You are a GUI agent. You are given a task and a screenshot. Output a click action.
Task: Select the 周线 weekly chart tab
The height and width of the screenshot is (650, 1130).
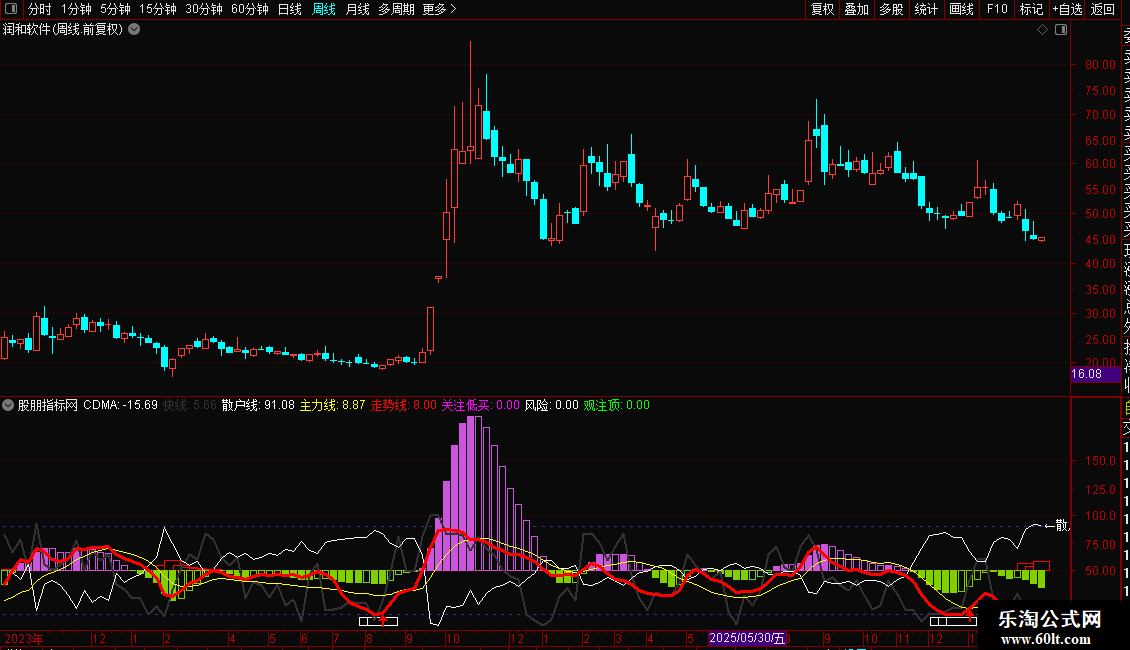tap(324, 9)
